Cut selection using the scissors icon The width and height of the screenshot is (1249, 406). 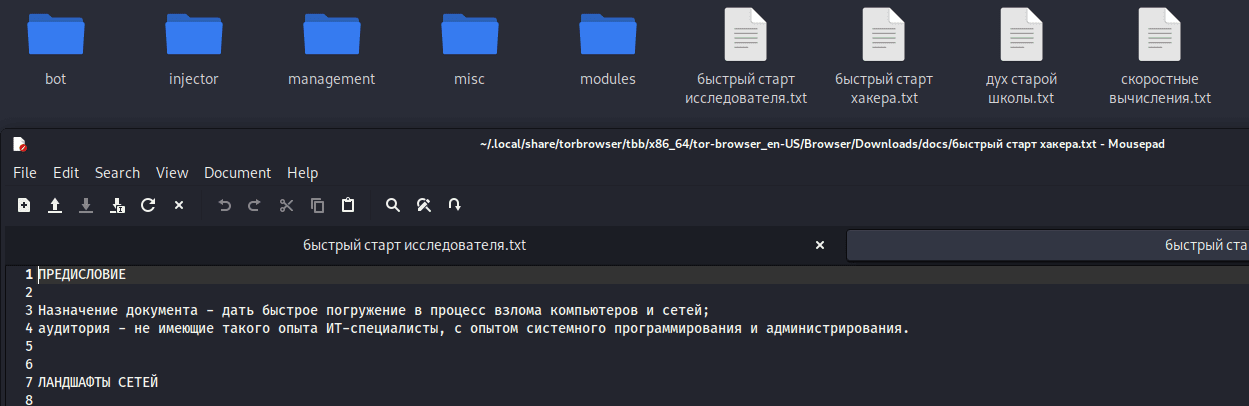(x=286, y=205)
